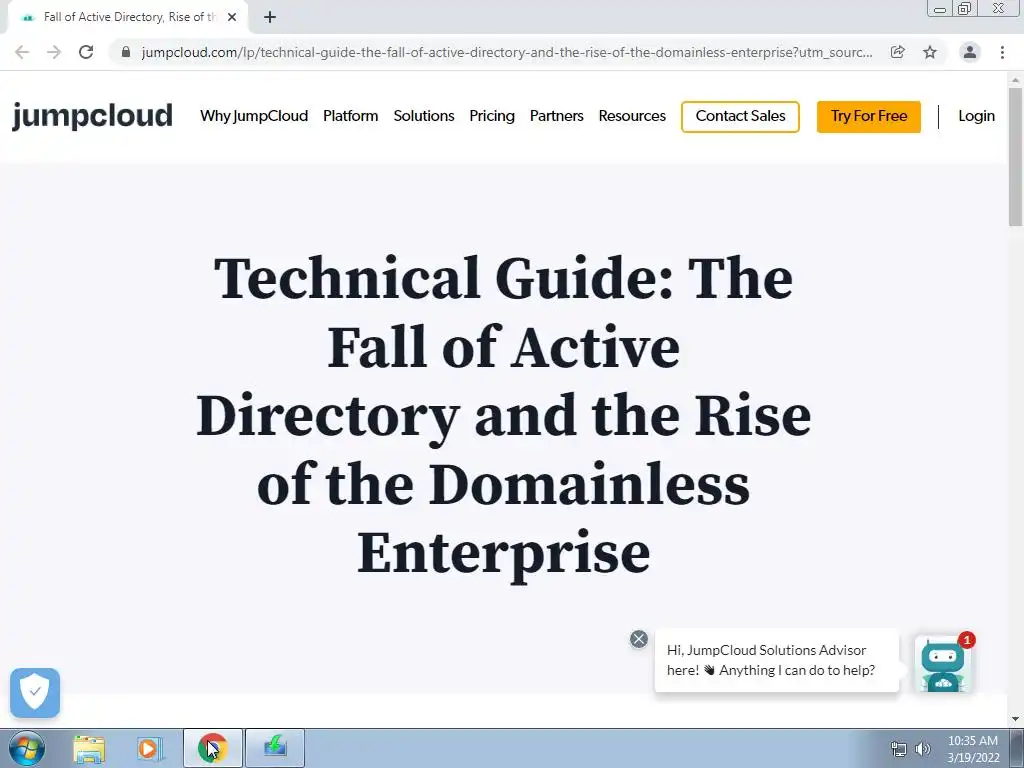Click the scrollbar up arrow

tap(1015, 80)
